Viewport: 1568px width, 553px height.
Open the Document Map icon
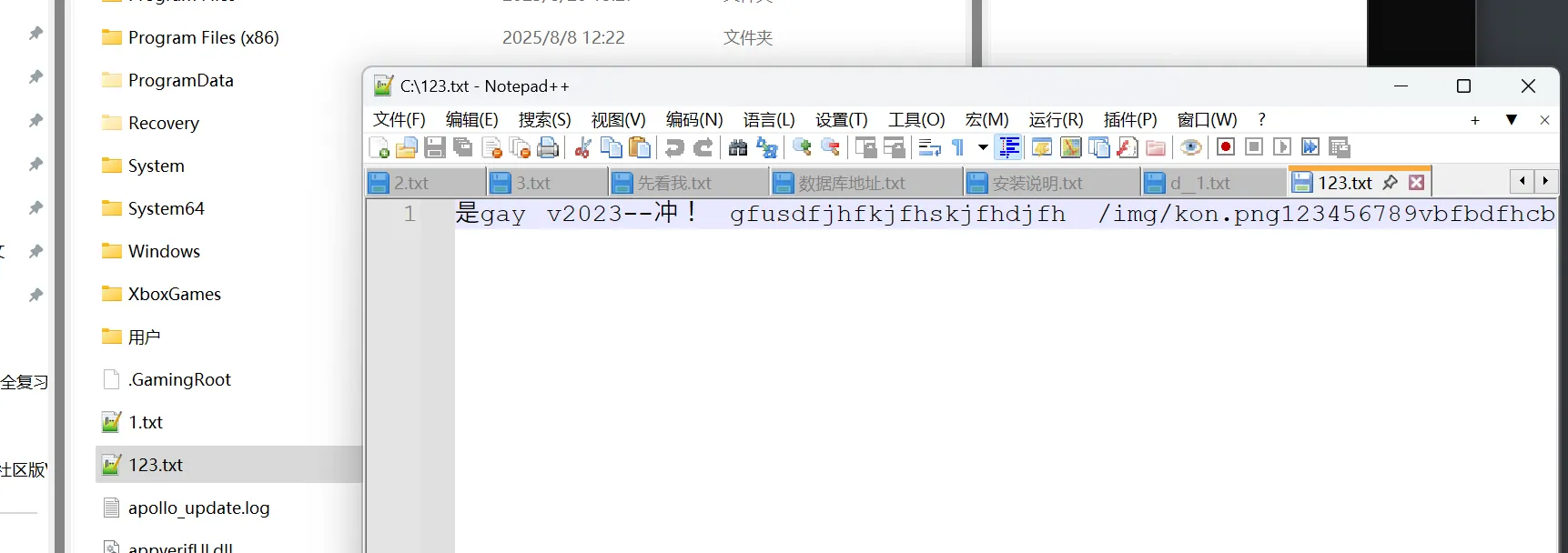click(x=1071, y=147)
